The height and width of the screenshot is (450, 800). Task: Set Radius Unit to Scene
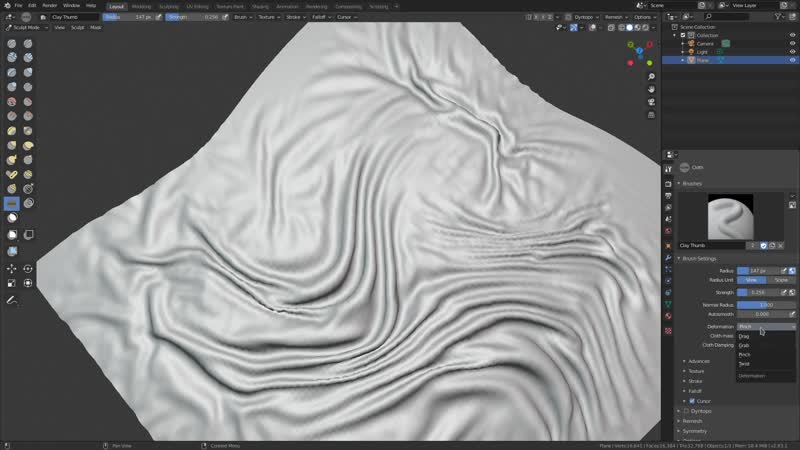781,280
